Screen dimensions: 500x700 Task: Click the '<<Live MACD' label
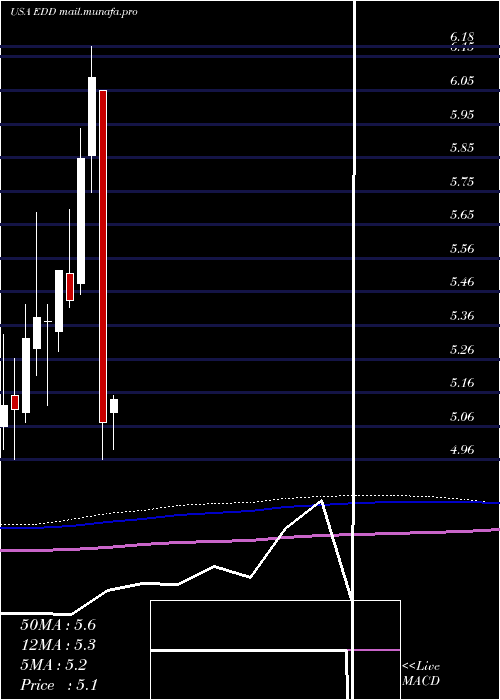pyautogui.click(x=421, y=673)
